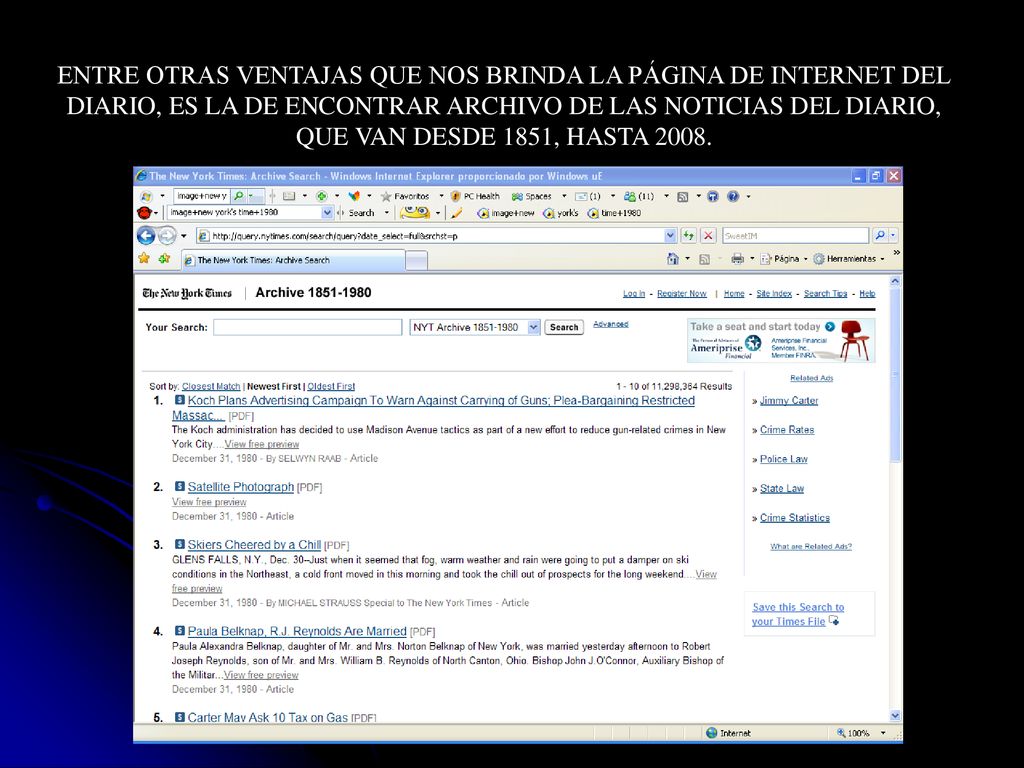Open the PC Health shield button
This screenshot has height=768, width=1024.
click(x=475, y=196)
